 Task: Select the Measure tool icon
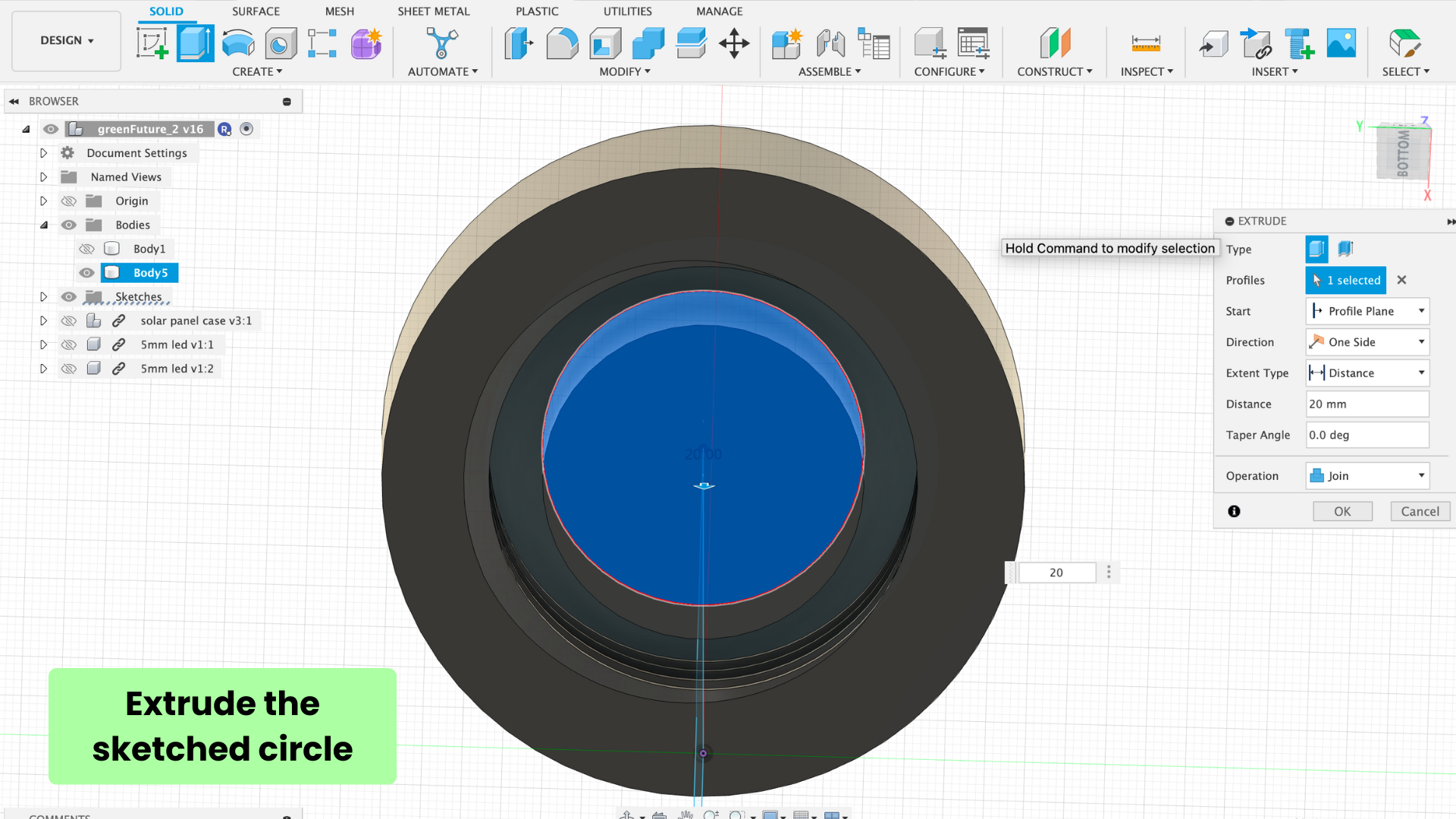[1146, 43]
